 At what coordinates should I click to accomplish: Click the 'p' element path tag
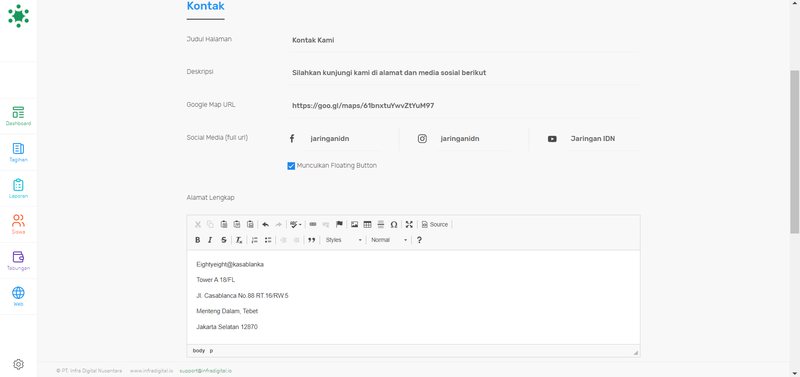212,351
